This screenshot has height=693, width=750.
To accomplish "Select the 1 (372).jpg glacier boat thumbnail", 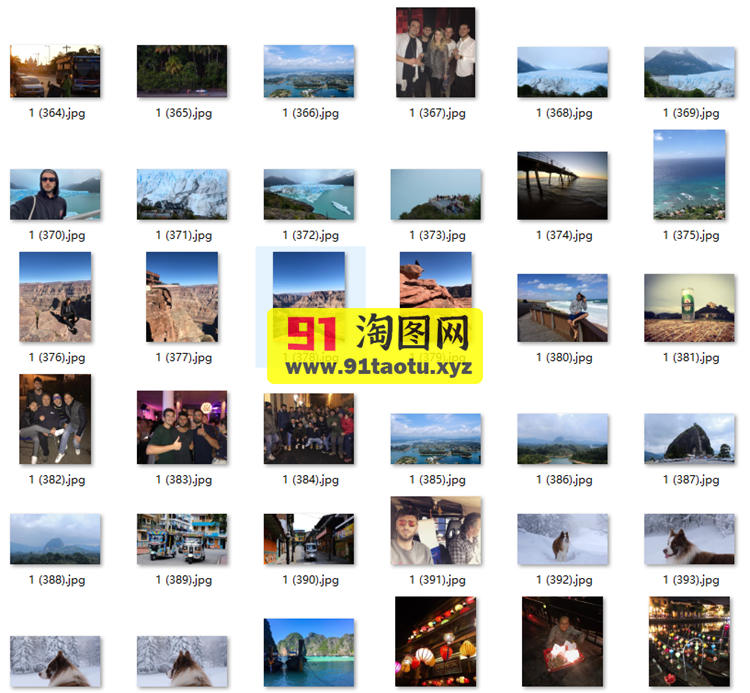I will [x=309, y=194].
